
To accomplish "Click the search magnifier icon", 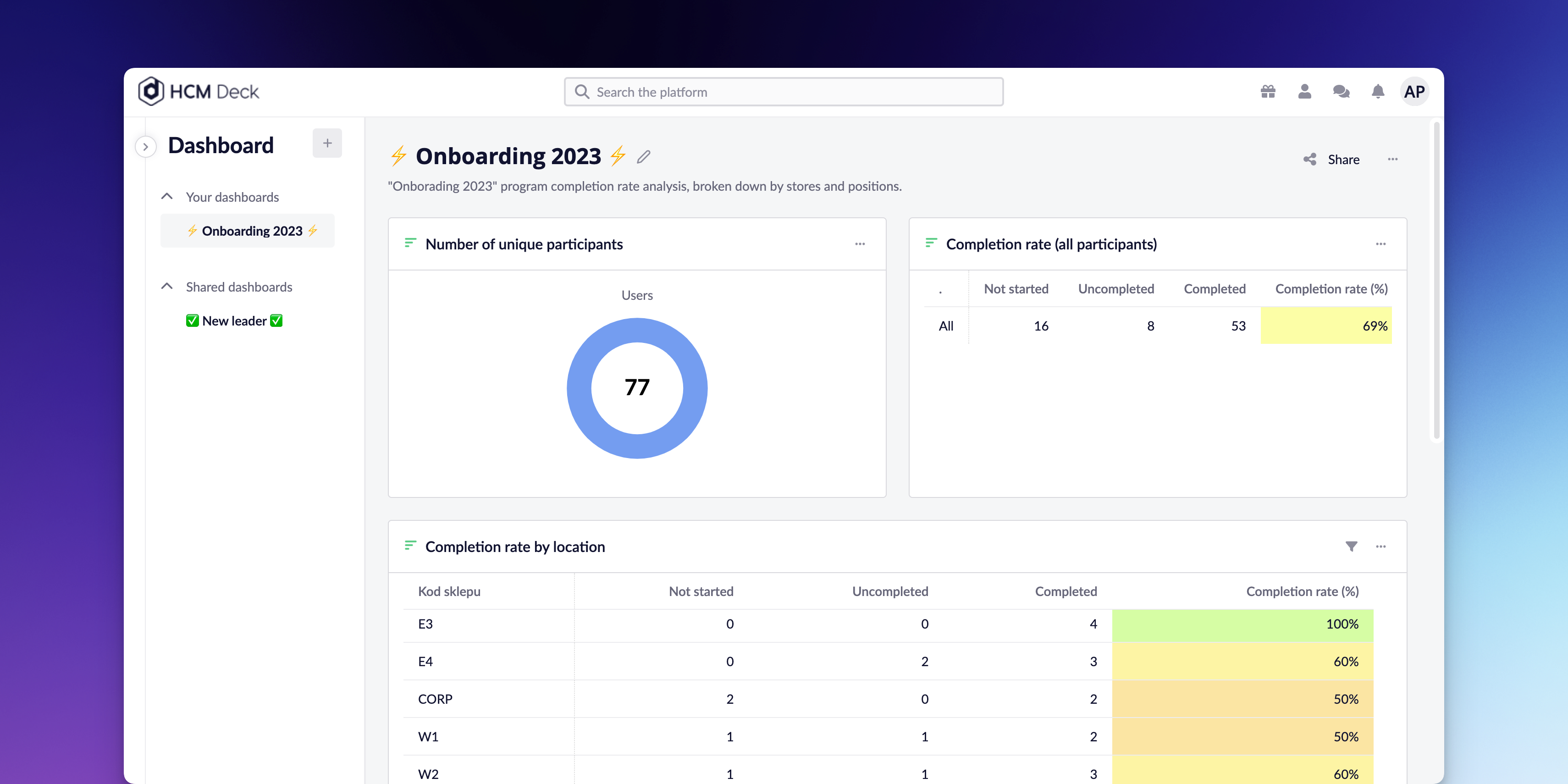I will click(x=582, y=92).
